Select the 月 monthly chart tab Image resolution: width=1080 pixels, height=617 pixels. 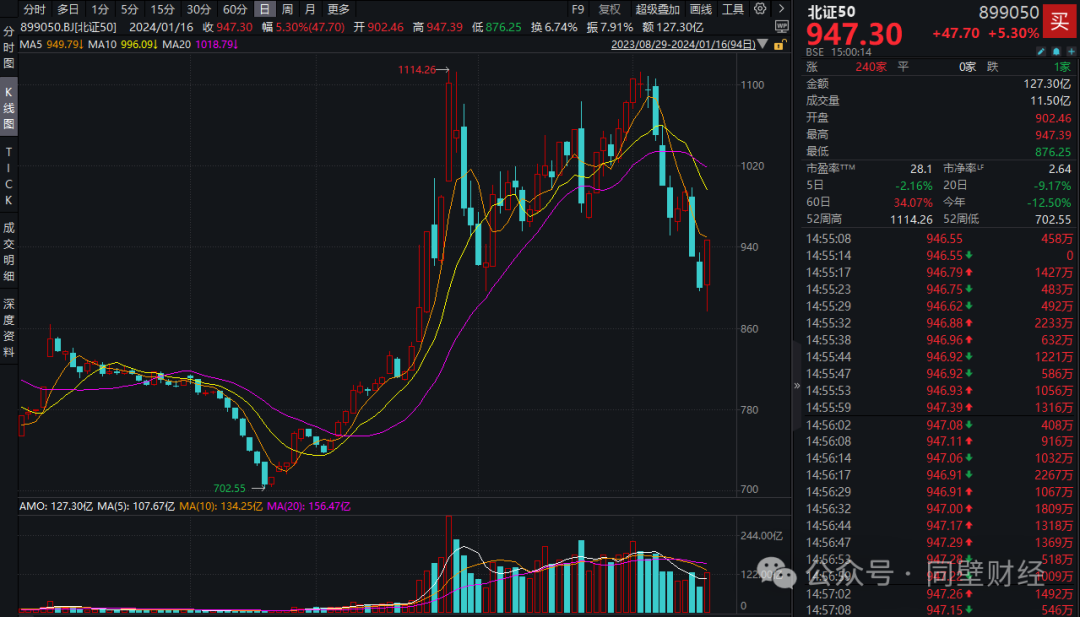pos(310,9)
